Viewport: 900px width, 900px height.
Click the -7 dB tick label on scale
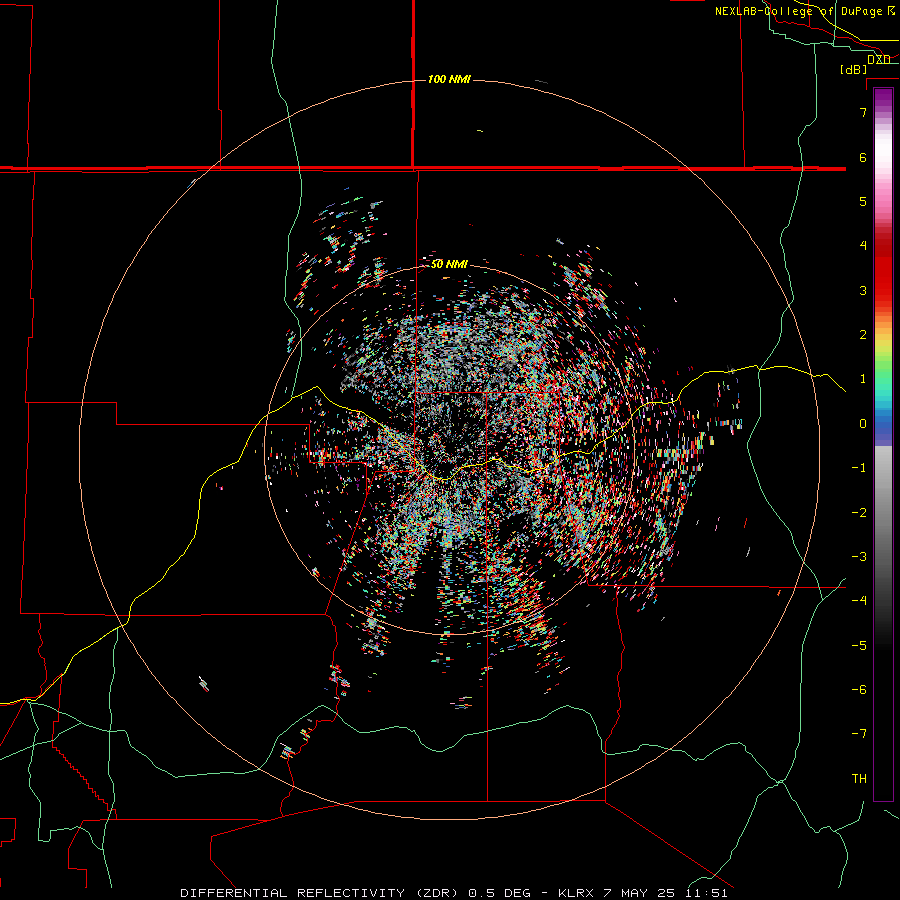coord(859,734)
